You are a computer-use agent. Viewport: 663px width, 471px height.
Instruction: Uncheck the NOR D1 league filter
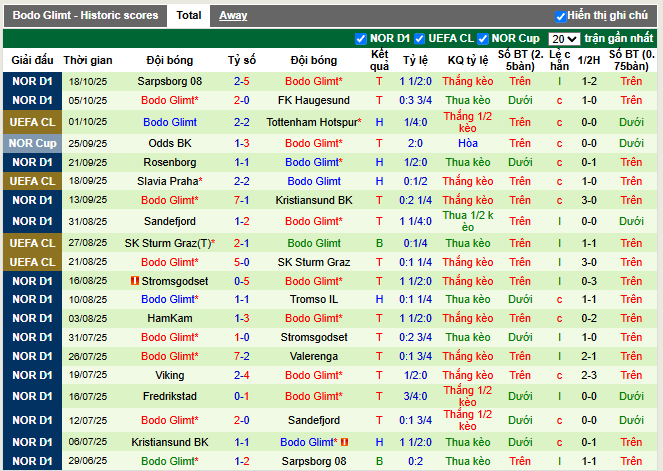[x=361, y=39]
